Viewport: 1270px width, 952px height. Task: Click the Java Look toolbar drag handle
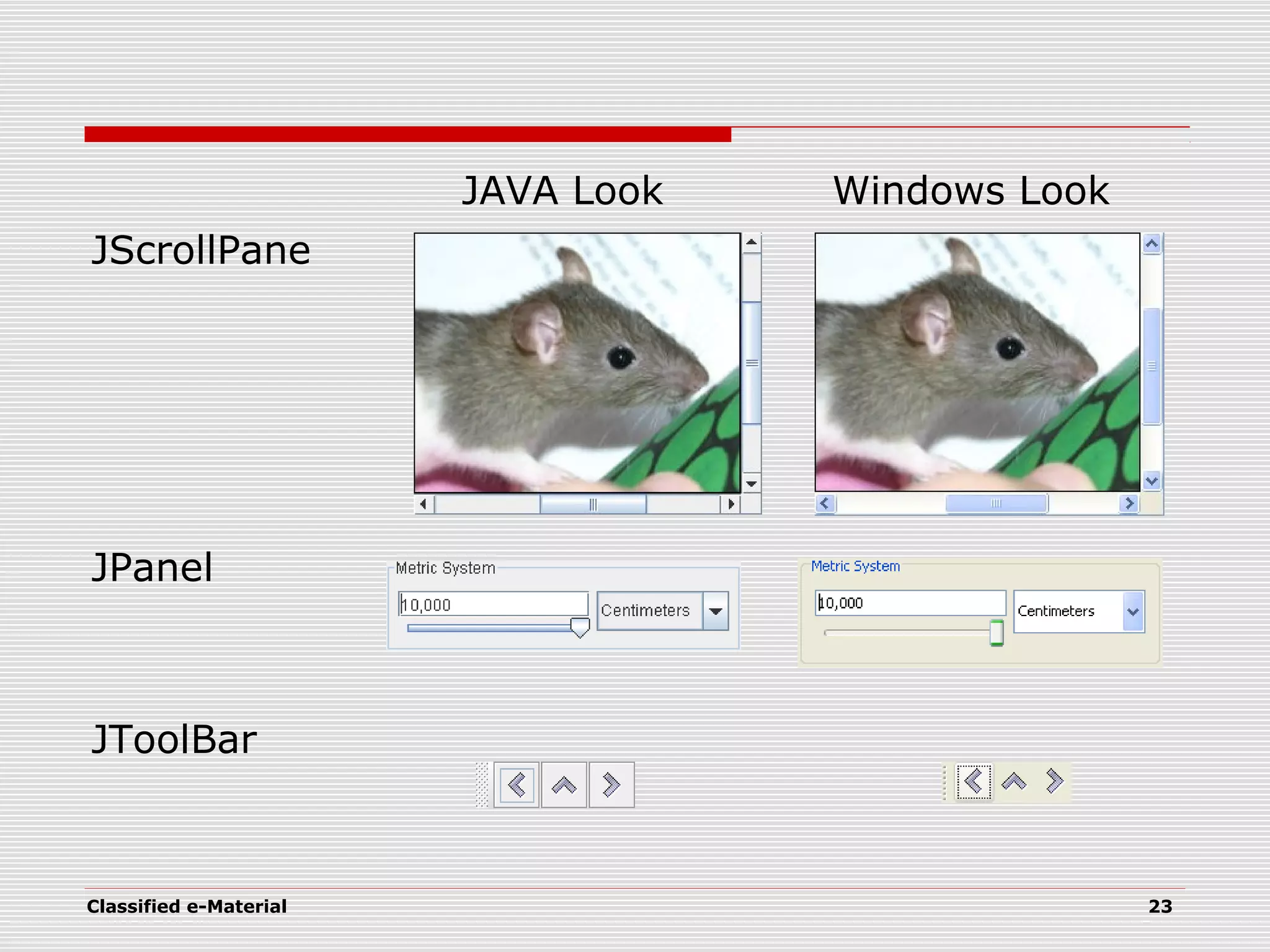[x=482, y=785]
